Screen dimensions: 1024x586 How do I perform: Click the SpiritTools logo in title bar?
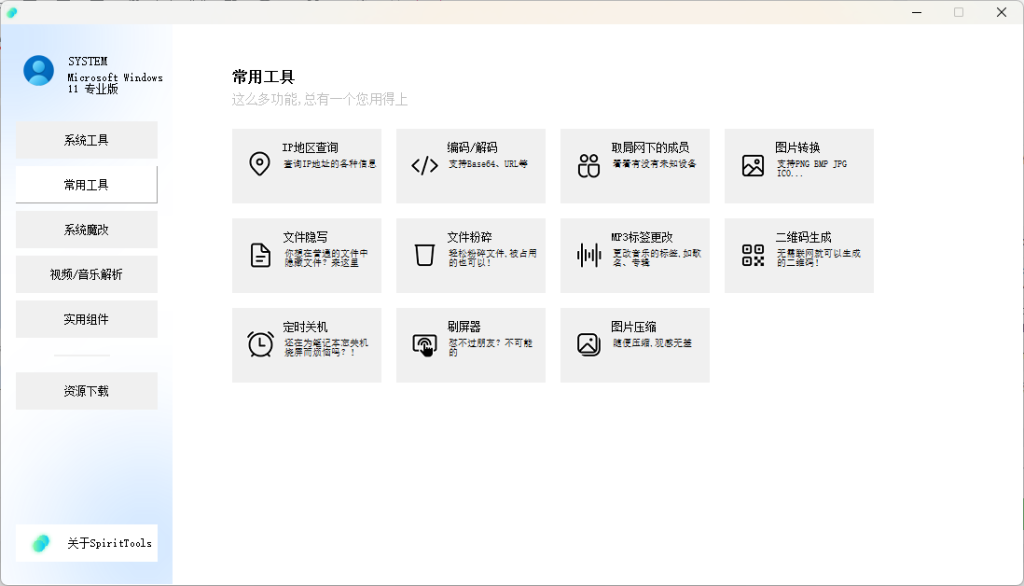pyautogui.click(x=12, y=12)
